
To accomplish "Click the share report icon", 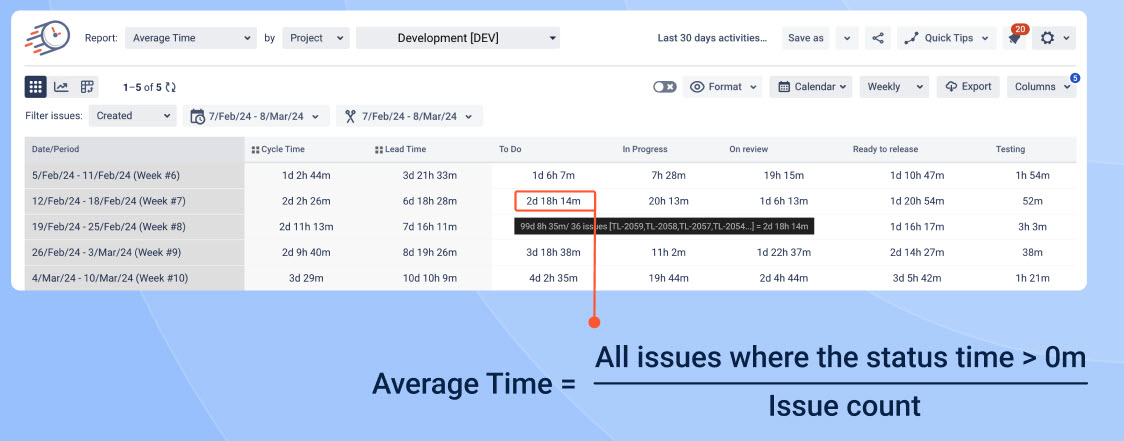I will [878, 38].
